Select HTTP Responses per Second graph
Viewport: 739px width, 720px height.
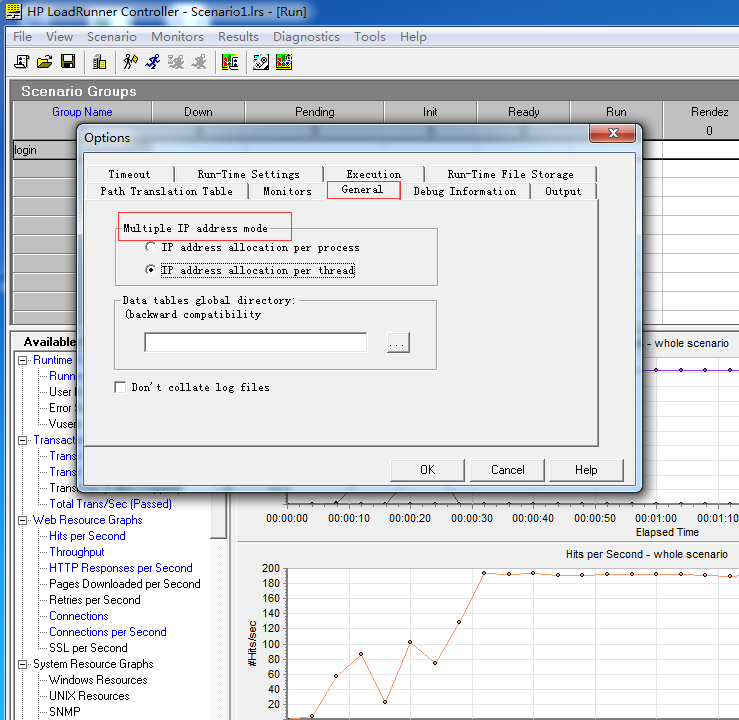tap(121, 568)
